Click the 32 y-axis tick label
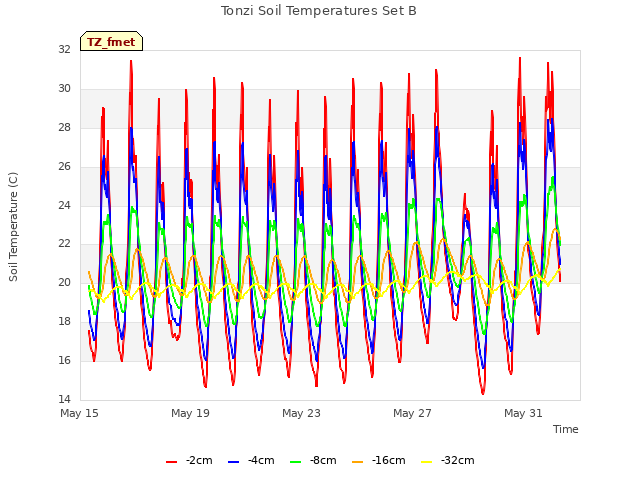The height and width of the screenshot is (480, 640). pos(64,49)
